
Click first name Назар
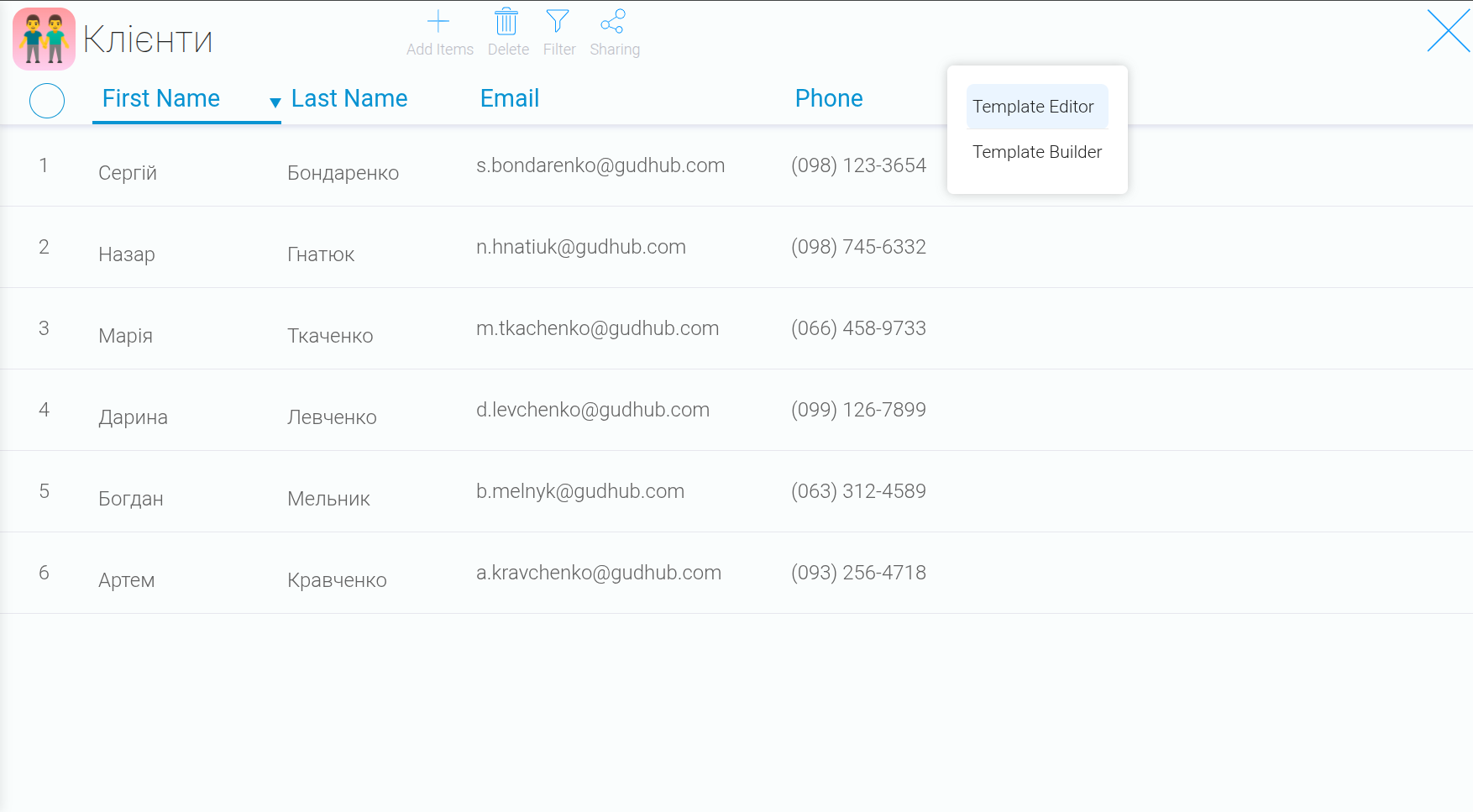(127, 254)
